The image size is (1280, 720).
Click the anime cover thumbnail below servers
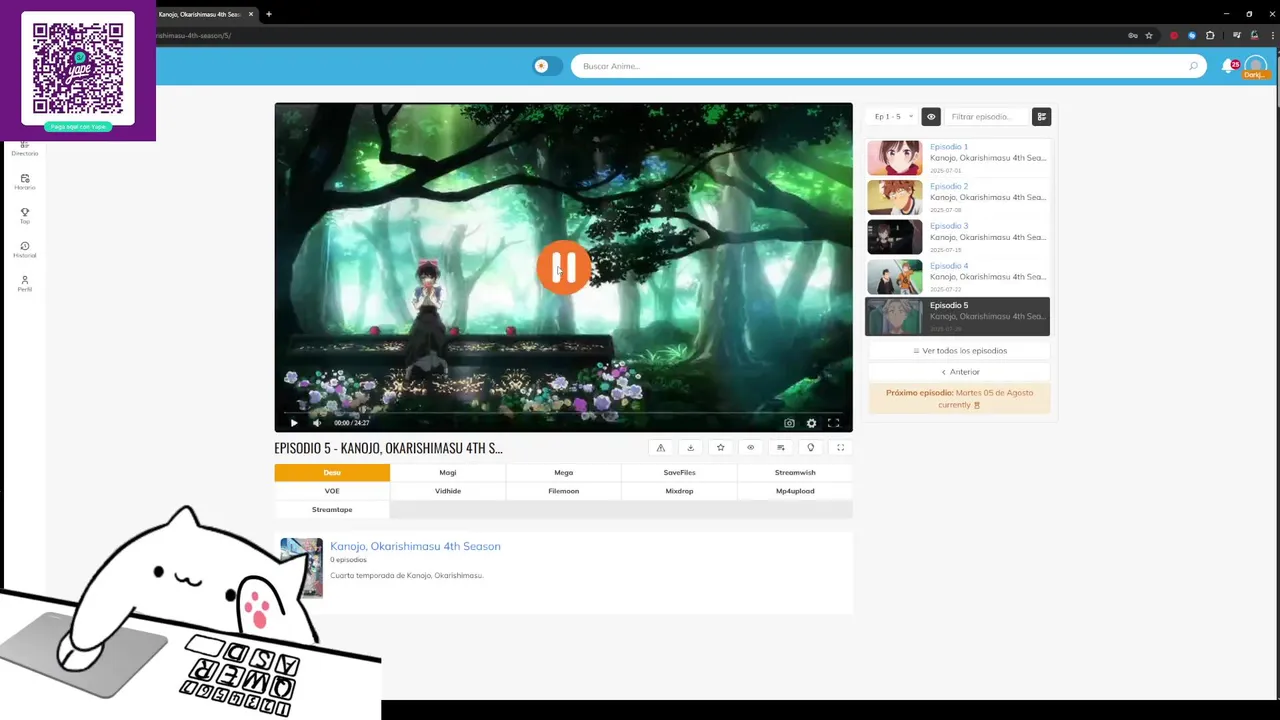(x=301, y=568)
